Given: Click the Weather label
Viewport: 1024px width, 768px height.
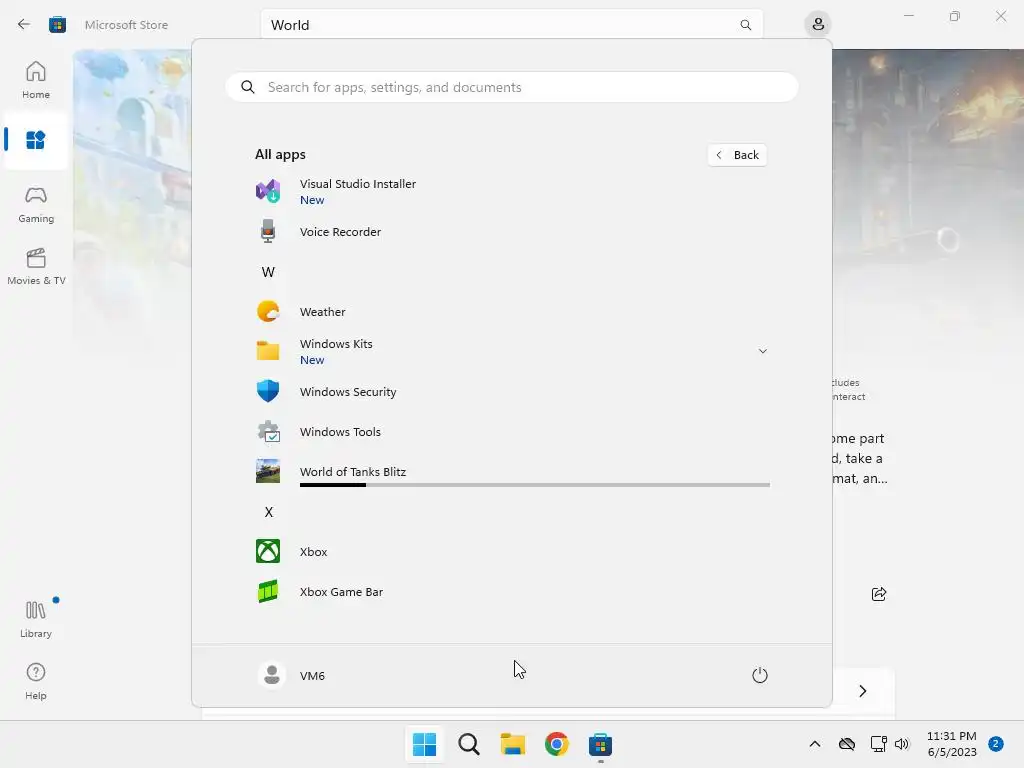Looking at the screenshot, I should coord(323,312).
